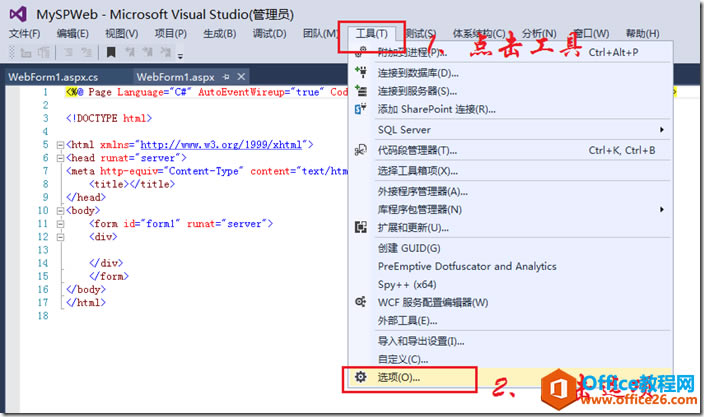Click the previous bookmark toolbar icon
Image resolution: width=704 pixels, height=417 pixels.
point(130,52)
